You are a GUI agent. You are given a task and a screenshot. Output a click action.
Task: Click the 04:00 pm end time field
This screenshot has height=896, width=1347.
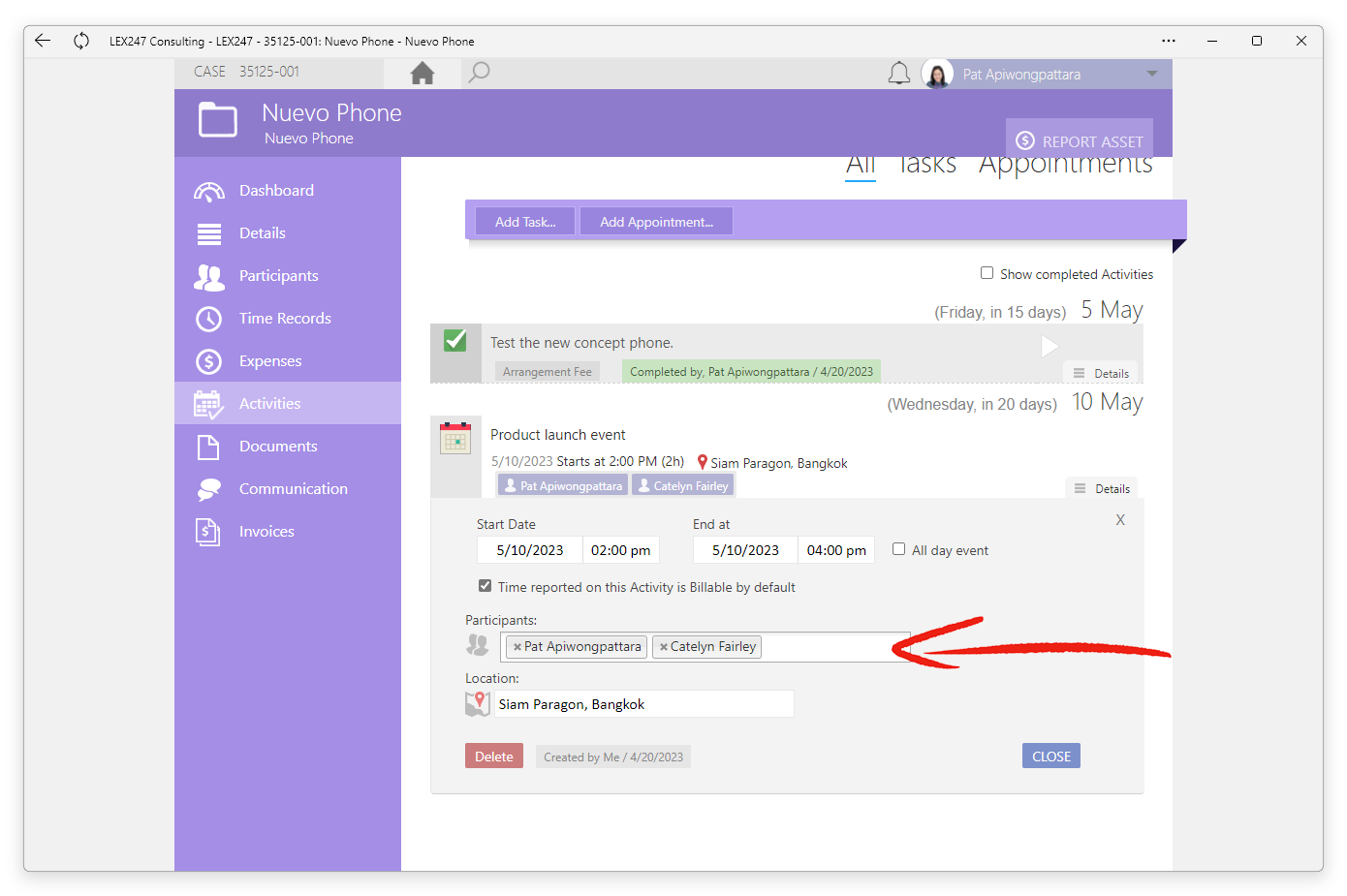pos(836,550)
